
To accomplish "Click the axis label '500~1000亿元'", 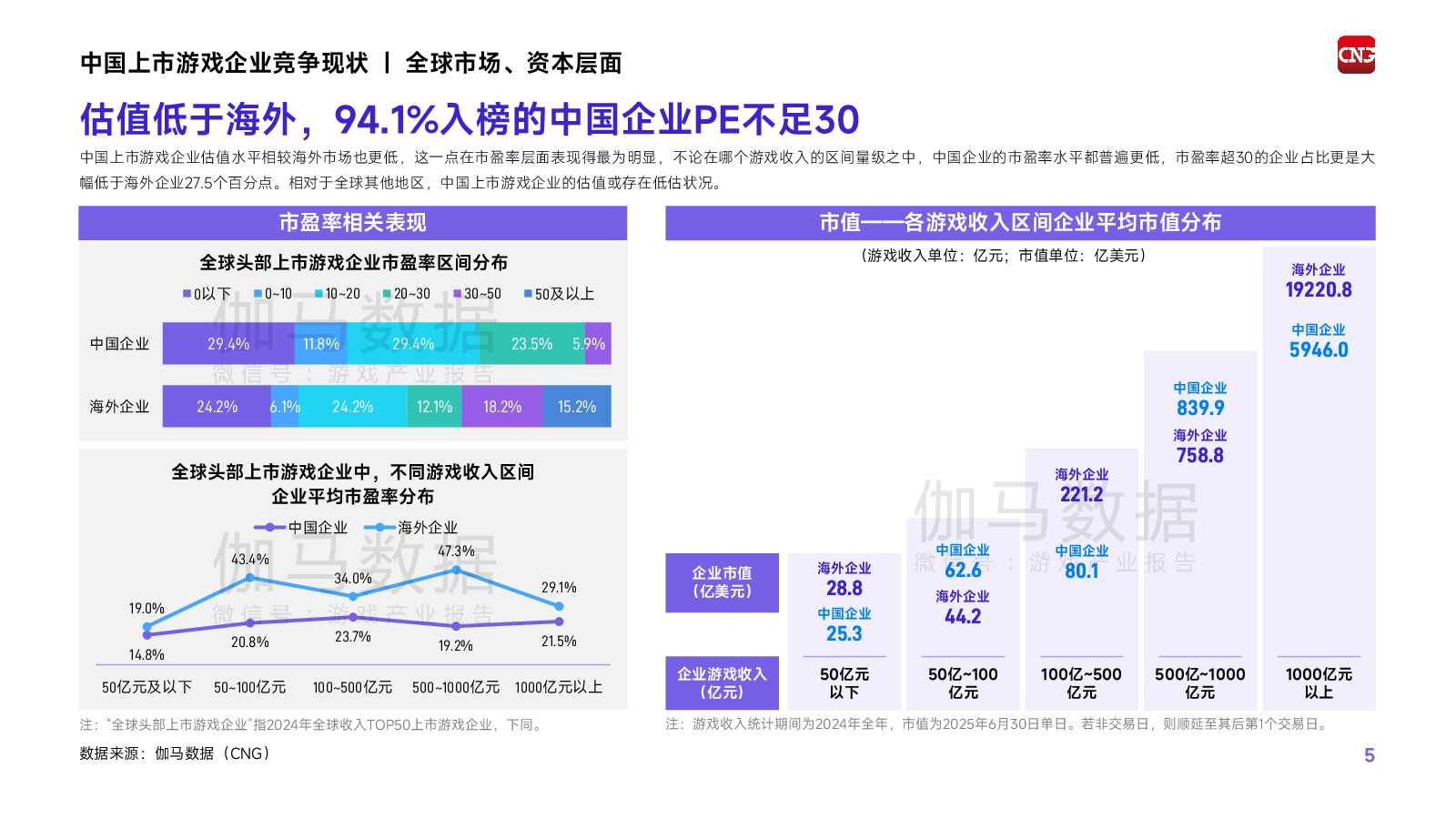I will 456,688.
